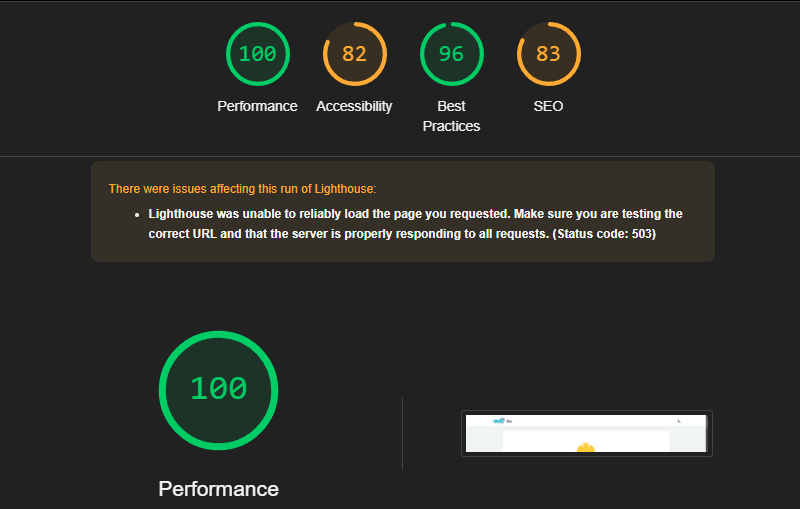The image size is (800, 509).
Task: Click the 'Status code: 503' text in the warning
Action: [604, 234]
